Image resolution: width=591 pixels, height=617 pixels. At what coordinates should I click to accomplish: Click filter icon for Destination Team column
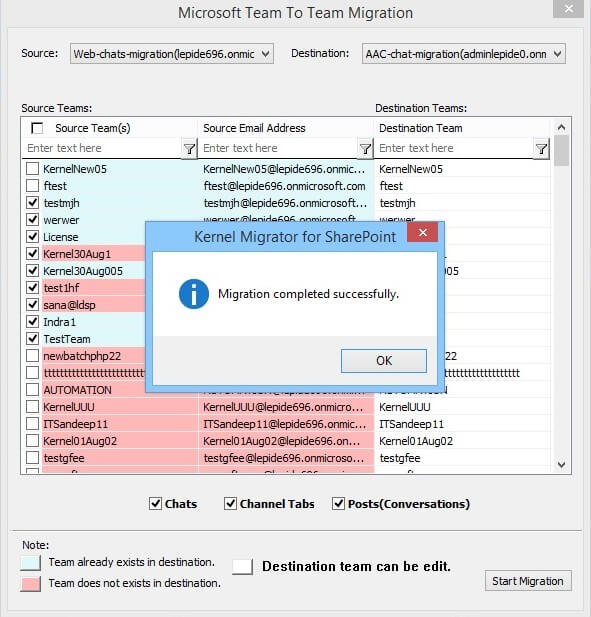541,148
